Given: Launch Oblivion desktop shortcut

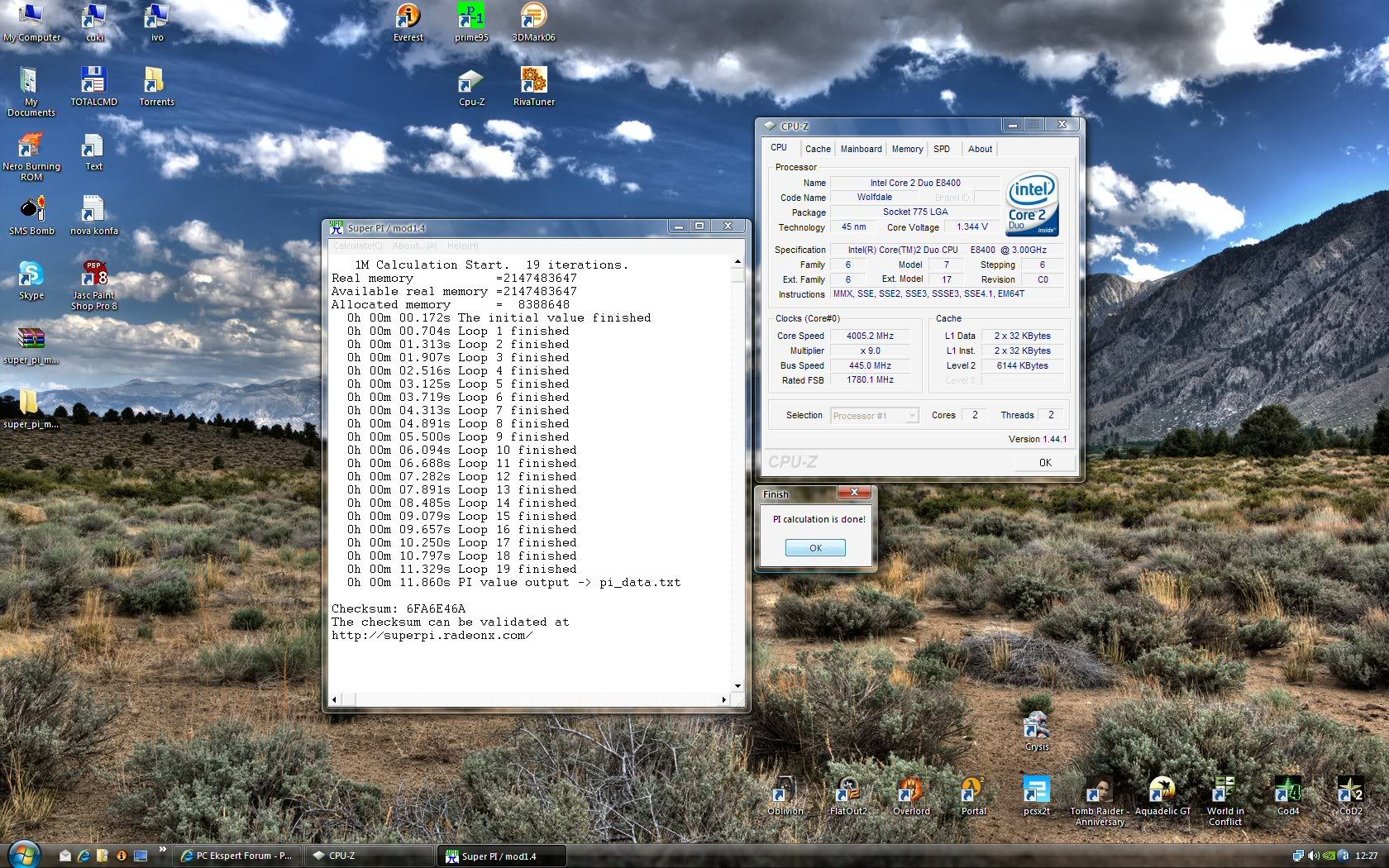Looking at the screenshot, I should click(785, 796).
